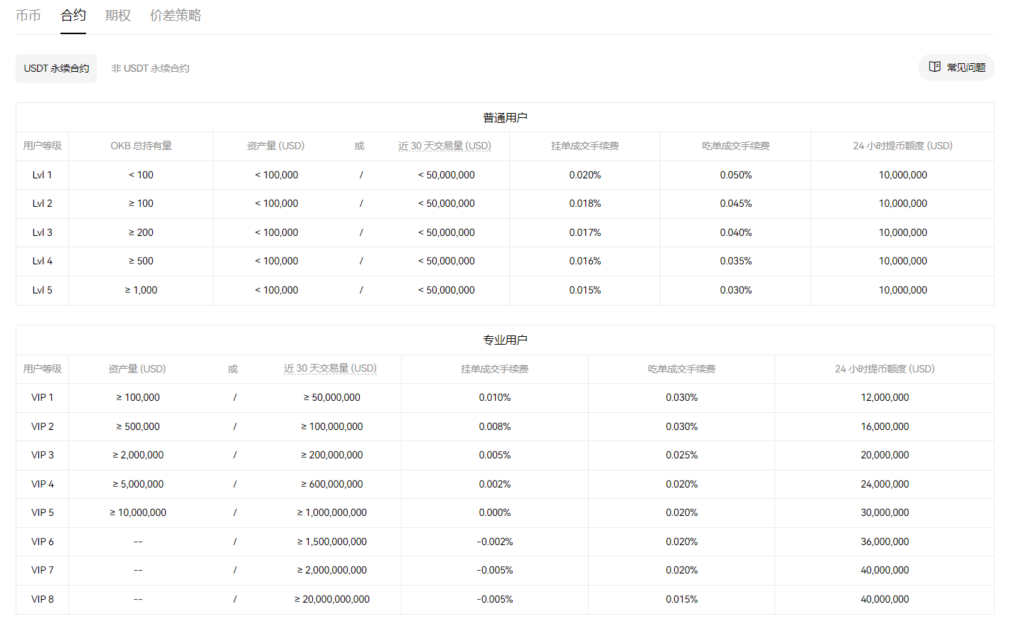Click VIP 1 maker fee 0.010%

click(494, 398)
